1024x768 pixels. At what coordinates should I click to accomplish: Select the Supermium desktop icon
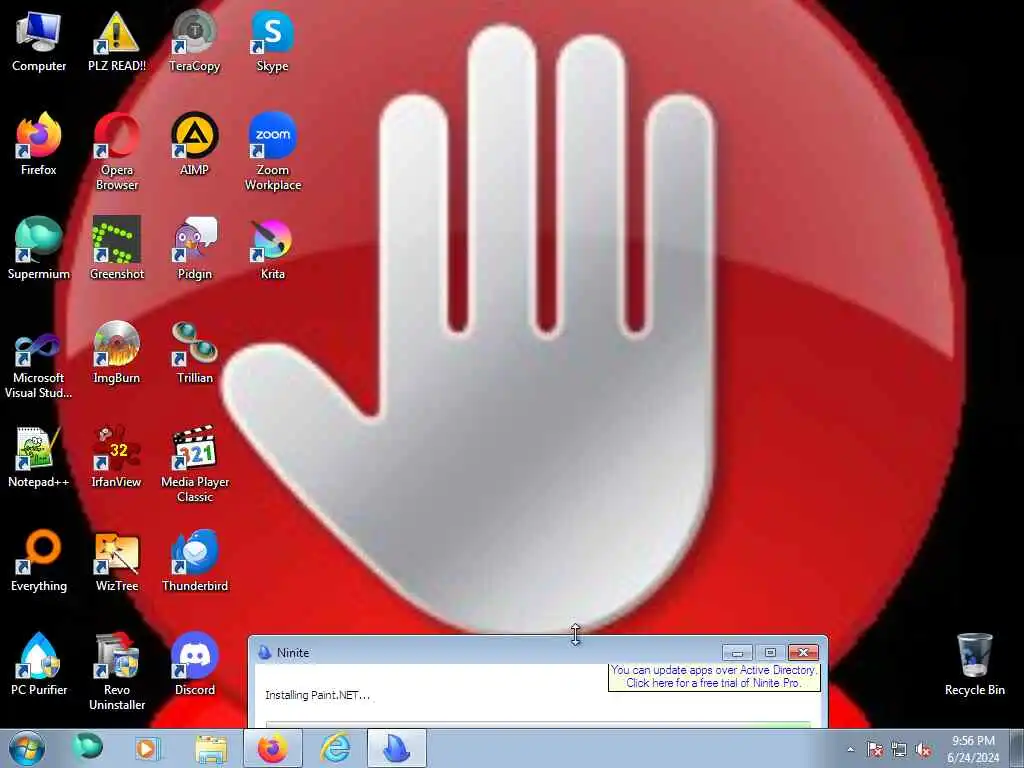(x=39, y=249)
